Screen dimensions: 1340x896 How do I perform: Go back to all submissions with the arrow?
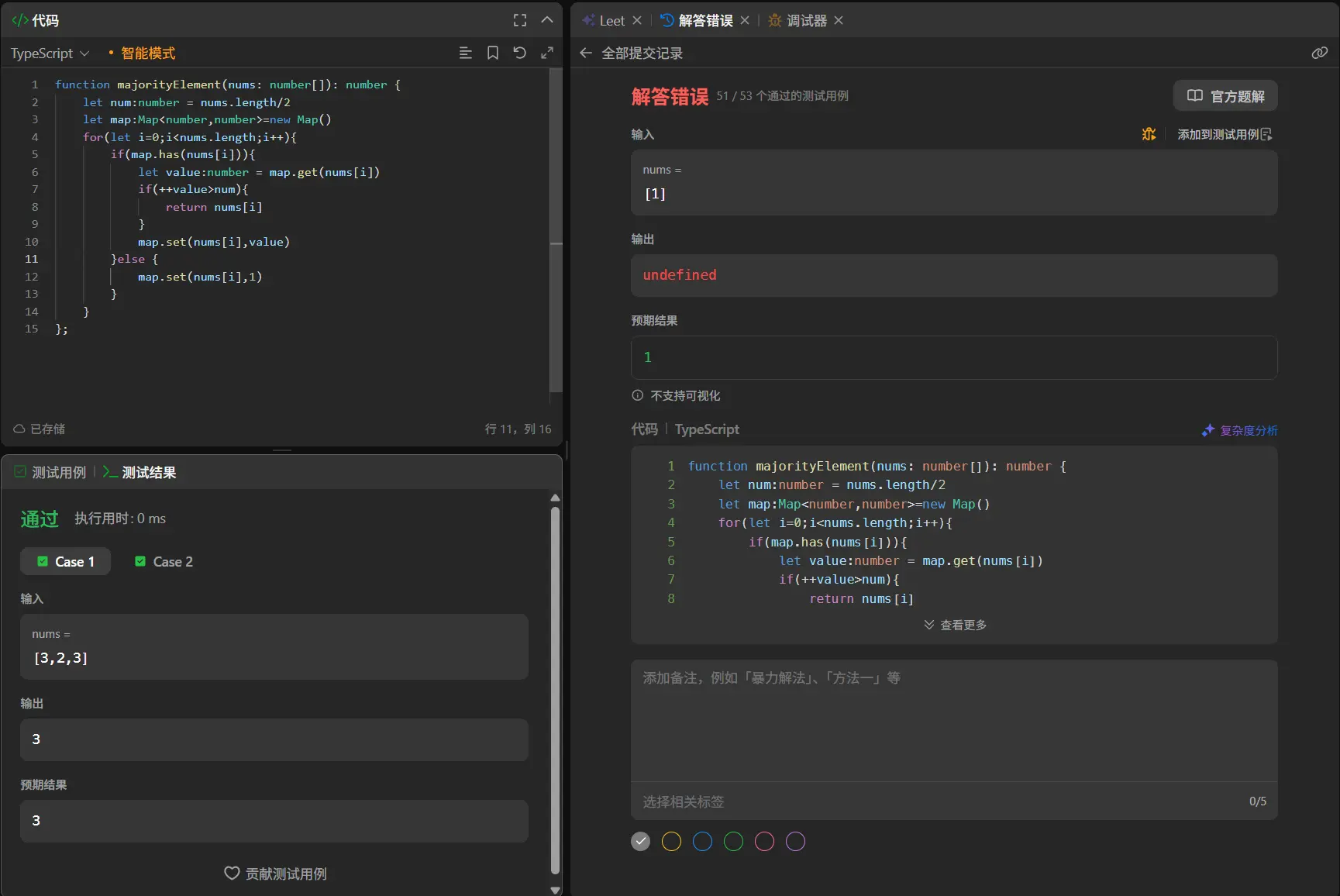click(x=586, y=53)
